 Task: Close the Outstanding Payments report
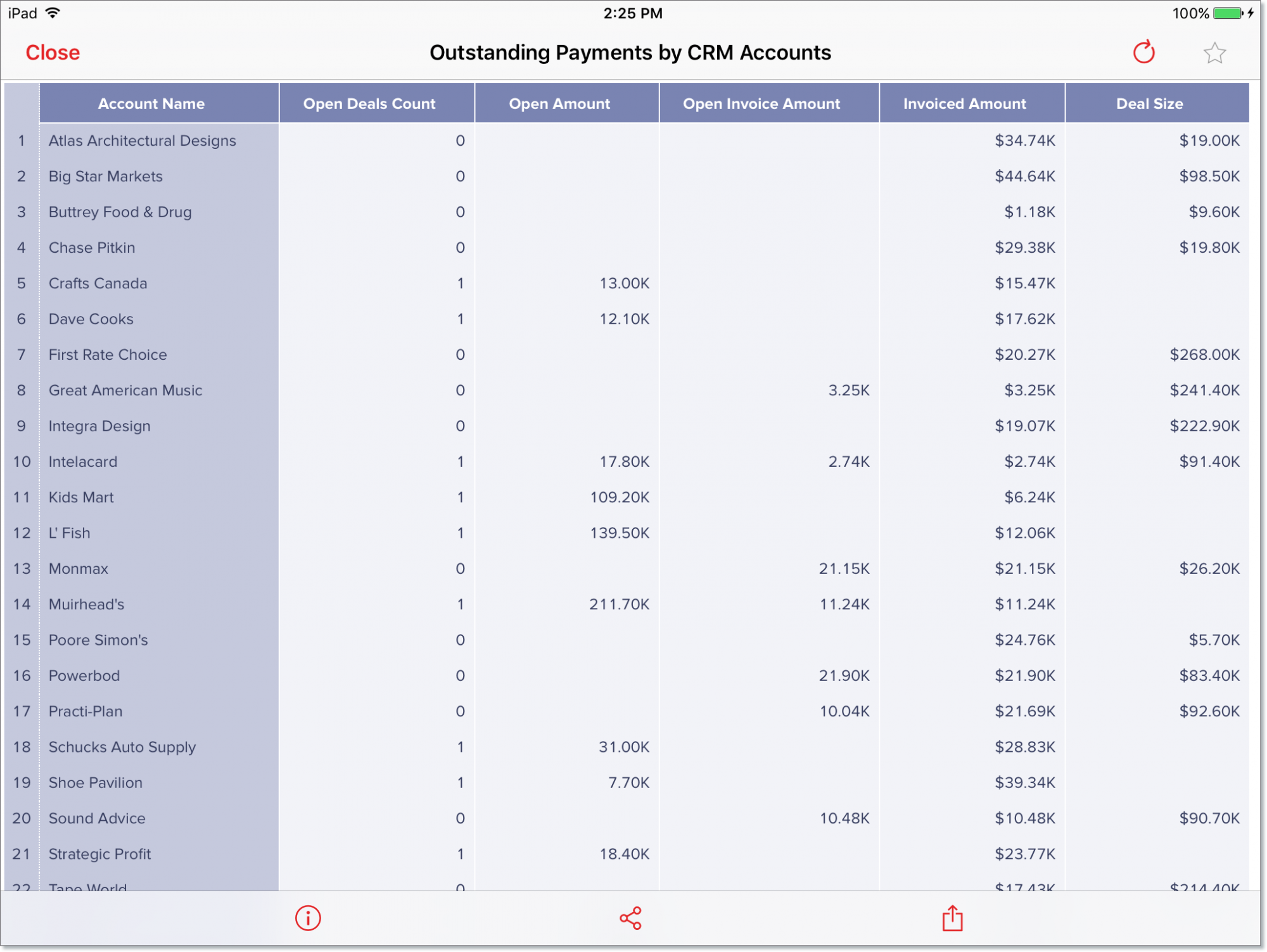coord(53,53)
